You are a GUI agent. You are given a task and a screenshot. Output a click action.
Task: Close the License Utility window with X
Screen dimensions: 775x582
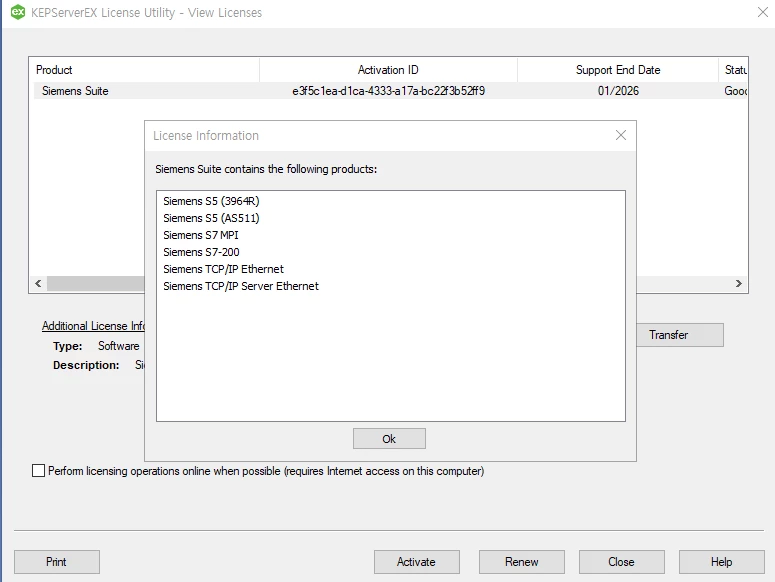point(763,12)
